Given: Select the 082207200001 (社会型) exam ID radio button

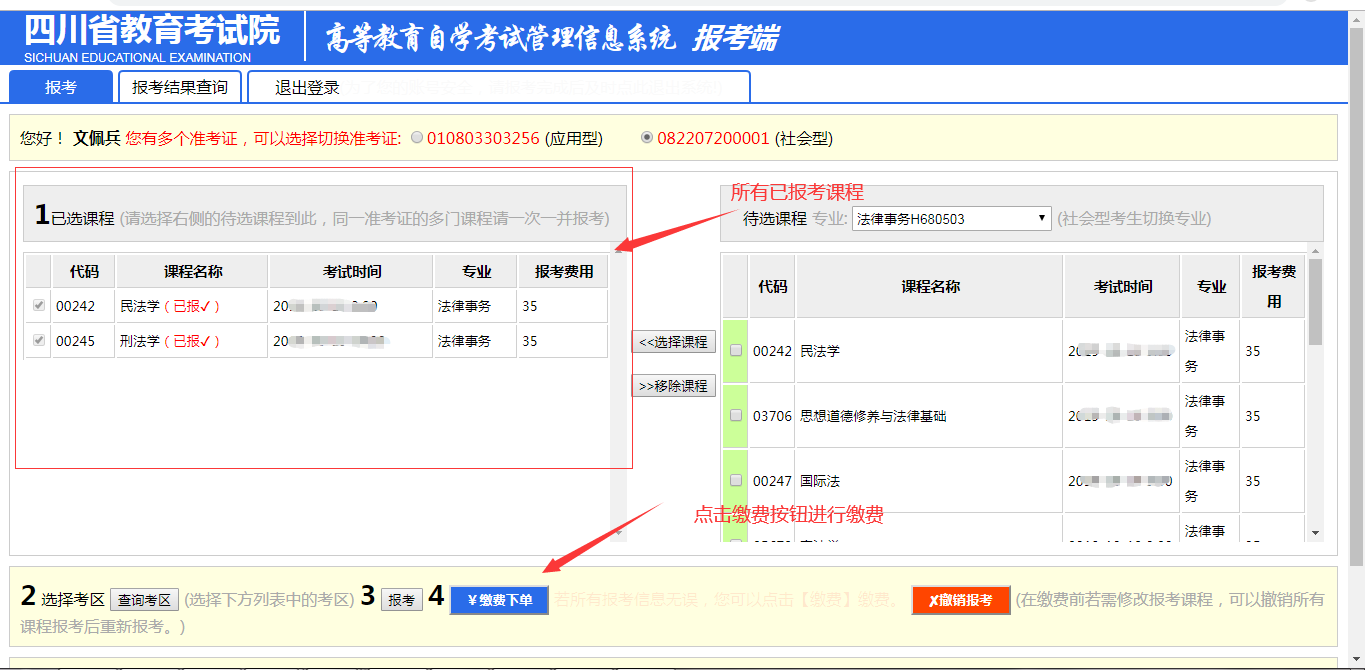Looking at the screenshot, I should coord(647,138).
